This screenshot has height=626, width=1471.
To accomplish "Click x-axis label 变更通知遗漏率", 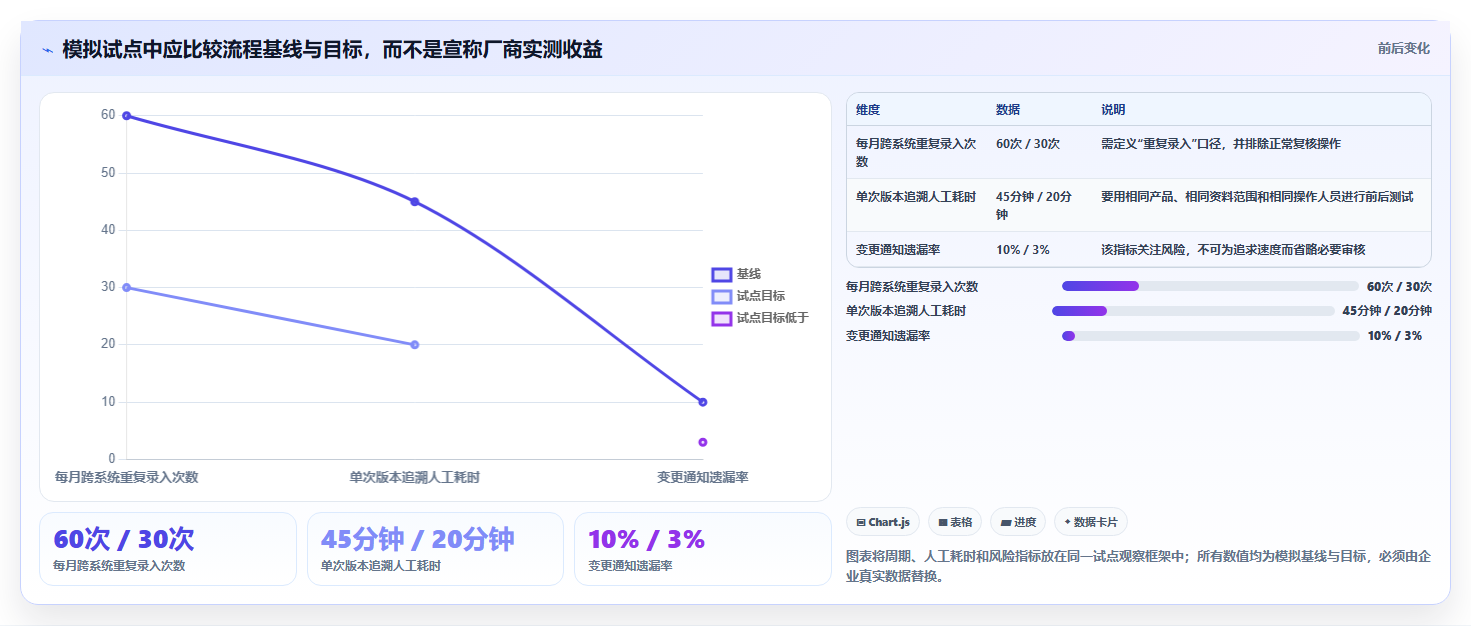I will (x=703, y=478).
